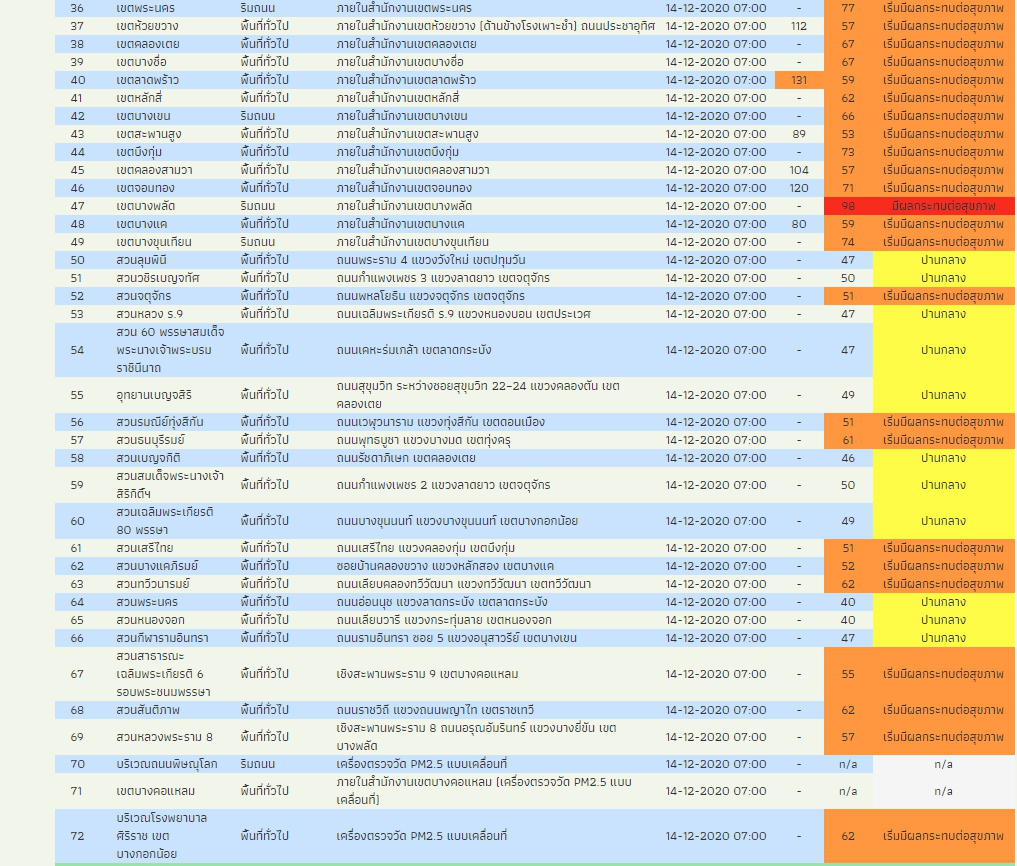Select the ปานกลาง status for สวนกีฬารามอินทรา
The width and height of the screenshot is (1017, 866).
(x=943, y=638)
